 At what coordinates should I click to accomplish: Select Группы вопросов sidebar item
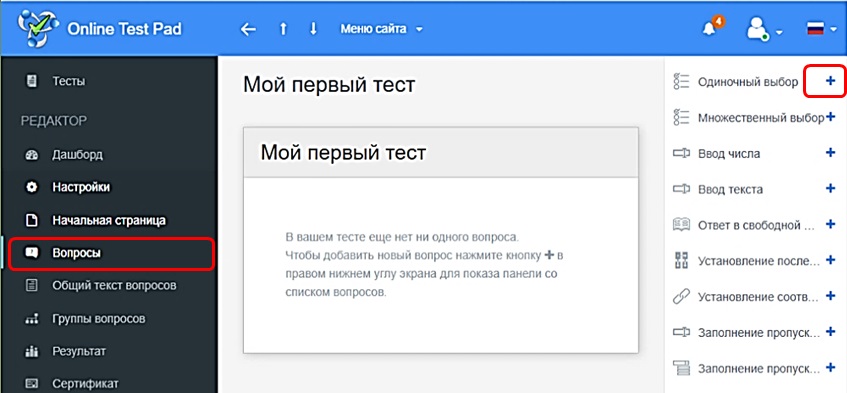(x=109, y=319)
